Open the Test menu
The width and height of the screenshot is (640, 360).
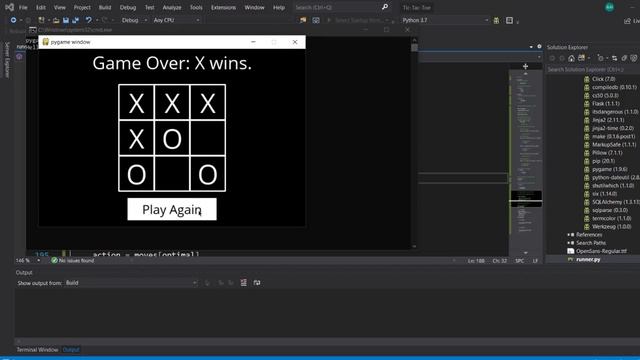click(150, 7)
